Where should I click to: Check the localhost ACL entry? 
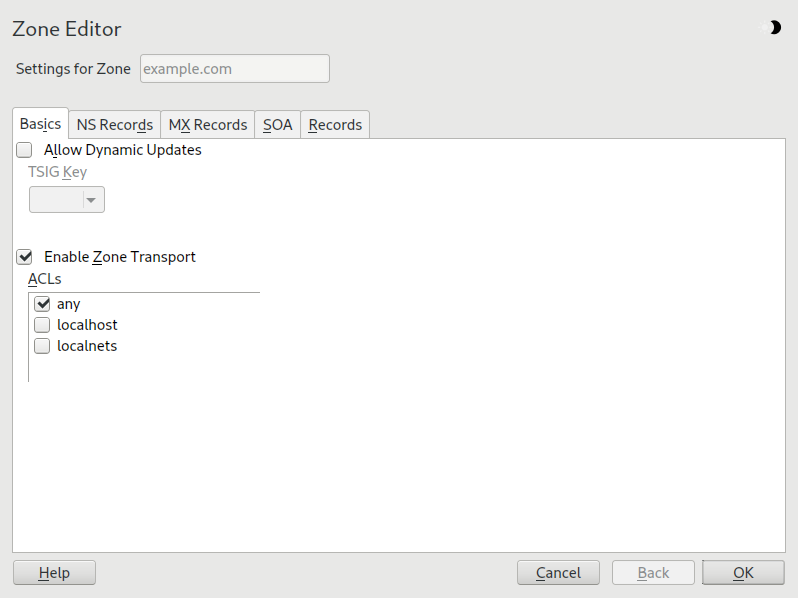42,325
